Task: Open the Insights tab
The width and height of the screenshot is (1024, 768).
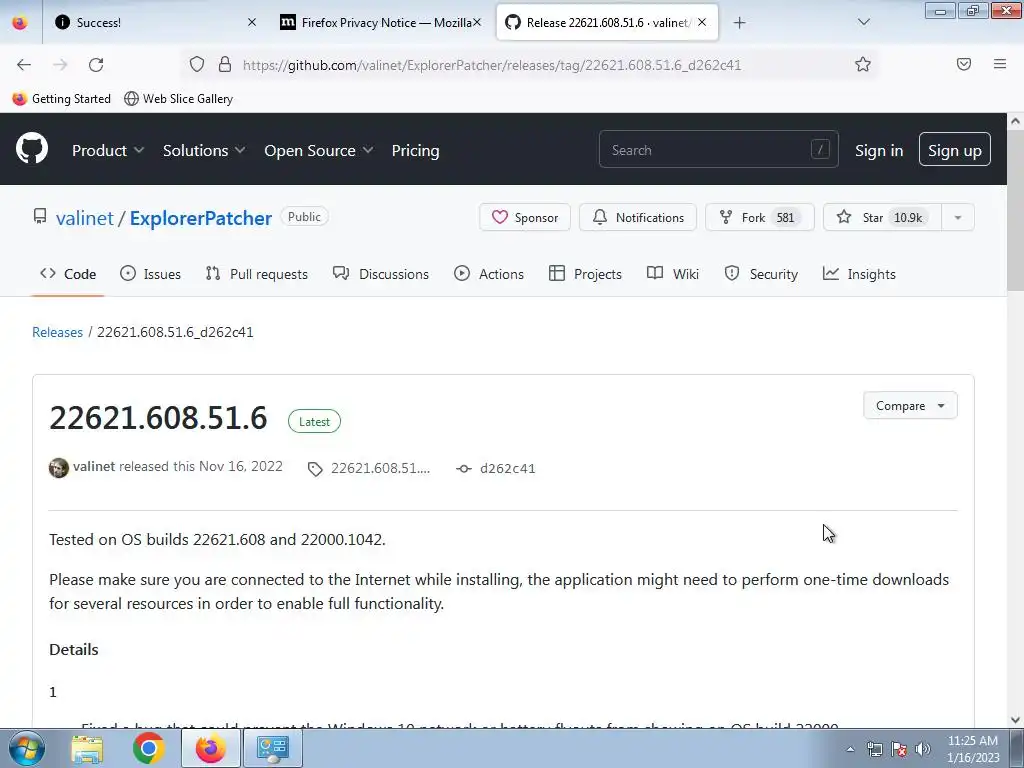Action: click(x=859, y=274)
